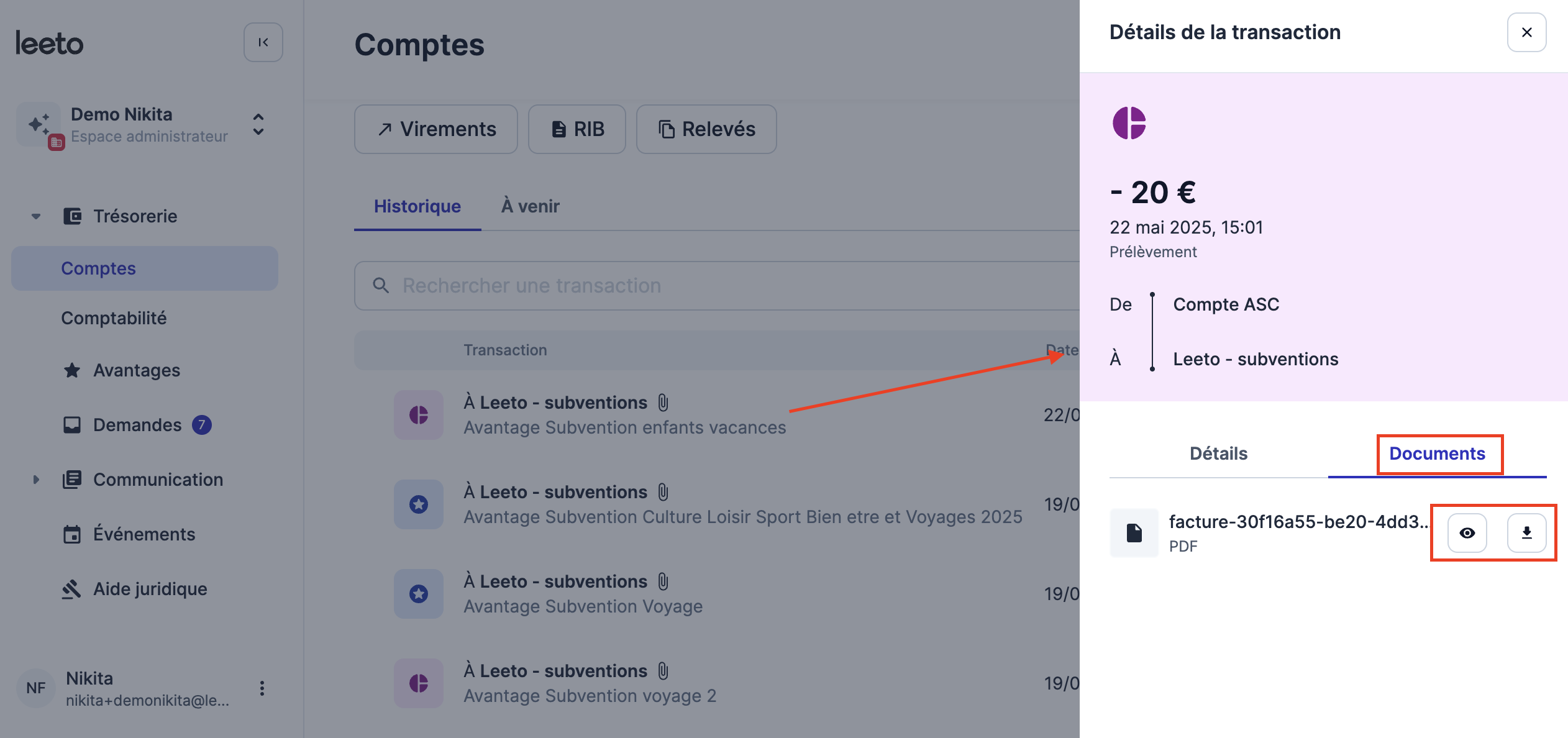Download the facture PDF document
The height and width of the screenshot is (738, 1568).
[1526, 533]
